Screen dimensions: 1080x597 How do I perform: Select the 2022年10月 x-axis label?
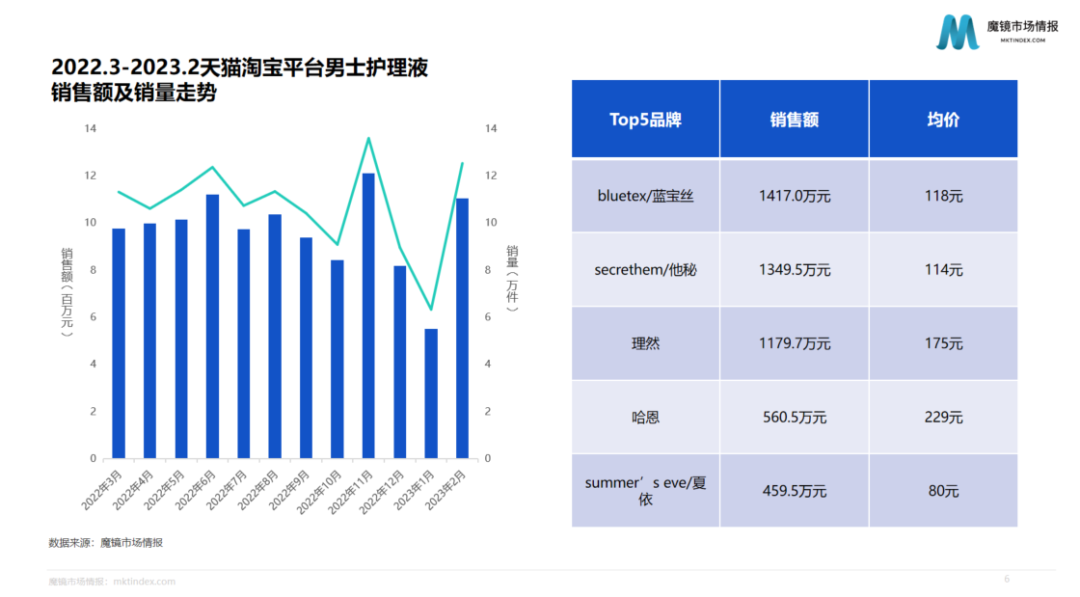pos(319,492)
